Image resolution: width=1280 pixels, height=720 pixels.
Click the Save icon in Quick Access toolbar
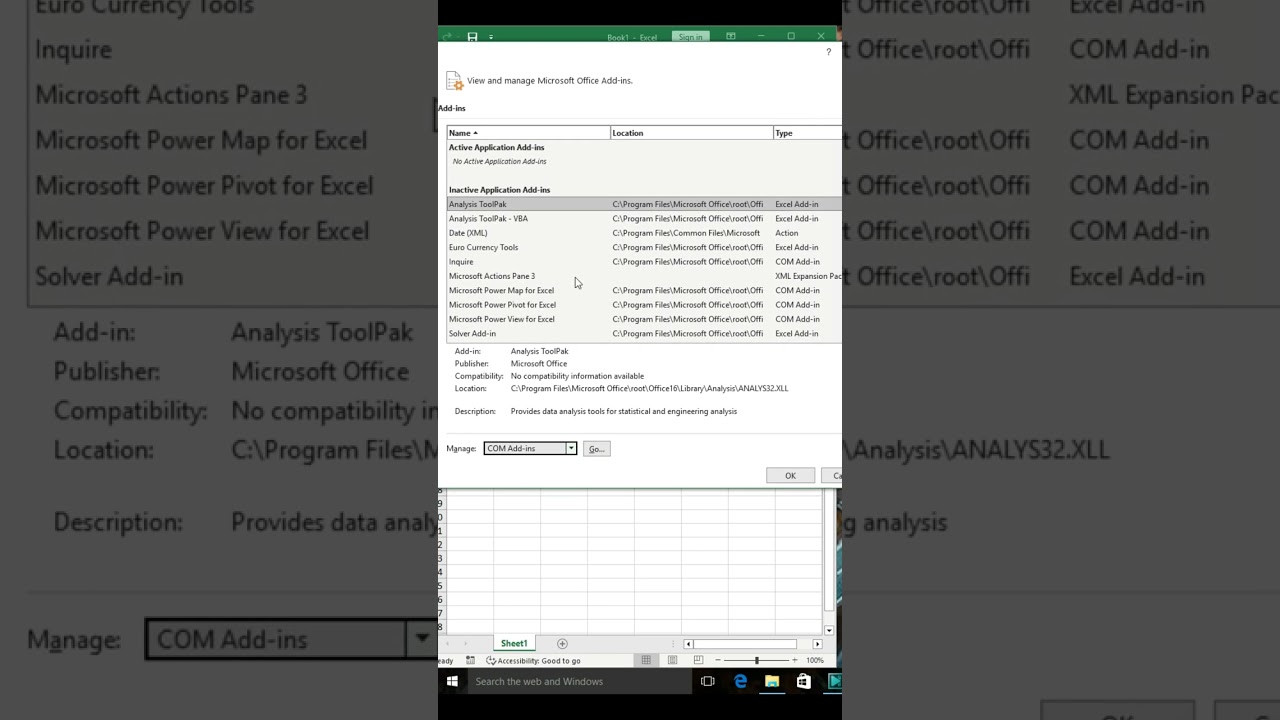click(x=472, y=37)
